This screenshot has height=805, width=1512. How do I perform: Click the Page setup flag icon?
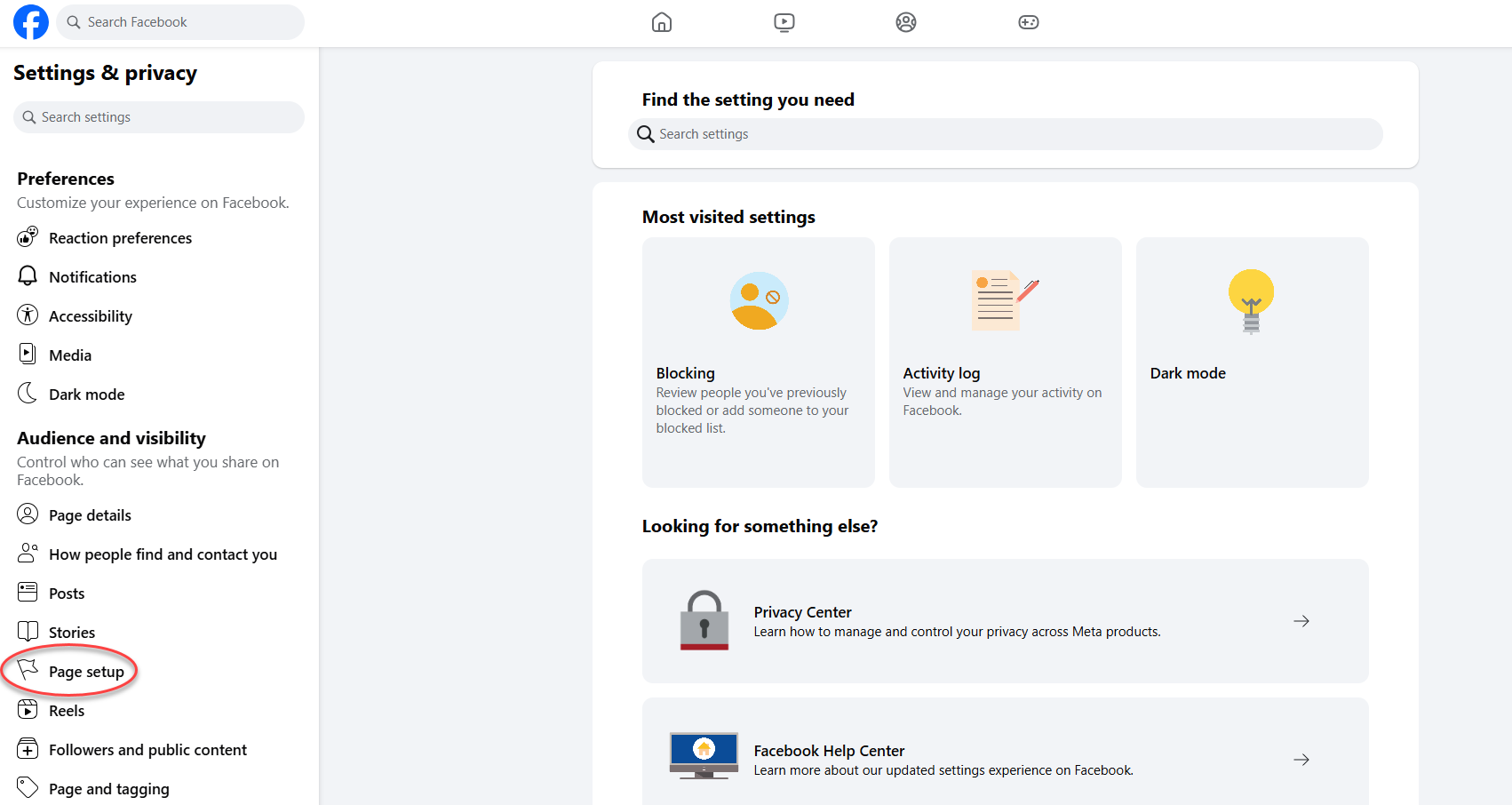click(x=28, y=669)
